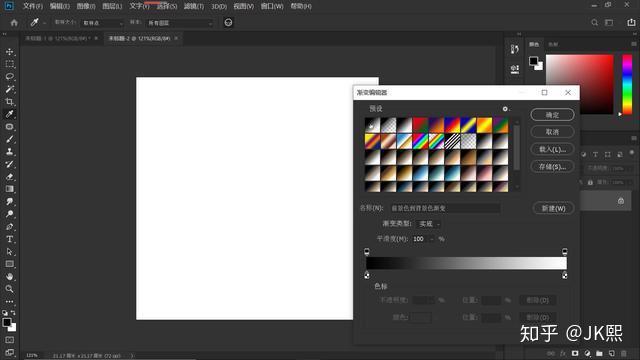The image size is (640, 360).
Task: Toggle lock on the Background layer
Action: coord(621,201)
